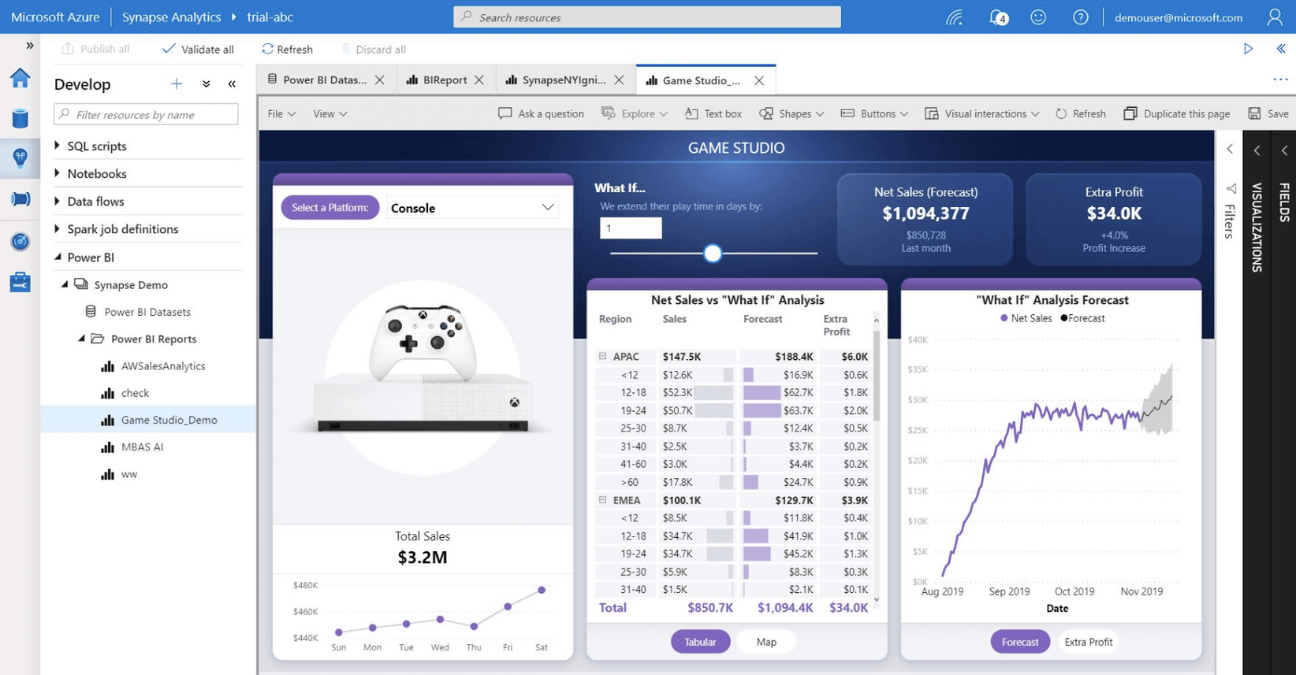Image resolution: width=1296 pixels, height=675 pixels.
Task: Open the Manage hub toolbox icon
Action: [x=20, y=283]
